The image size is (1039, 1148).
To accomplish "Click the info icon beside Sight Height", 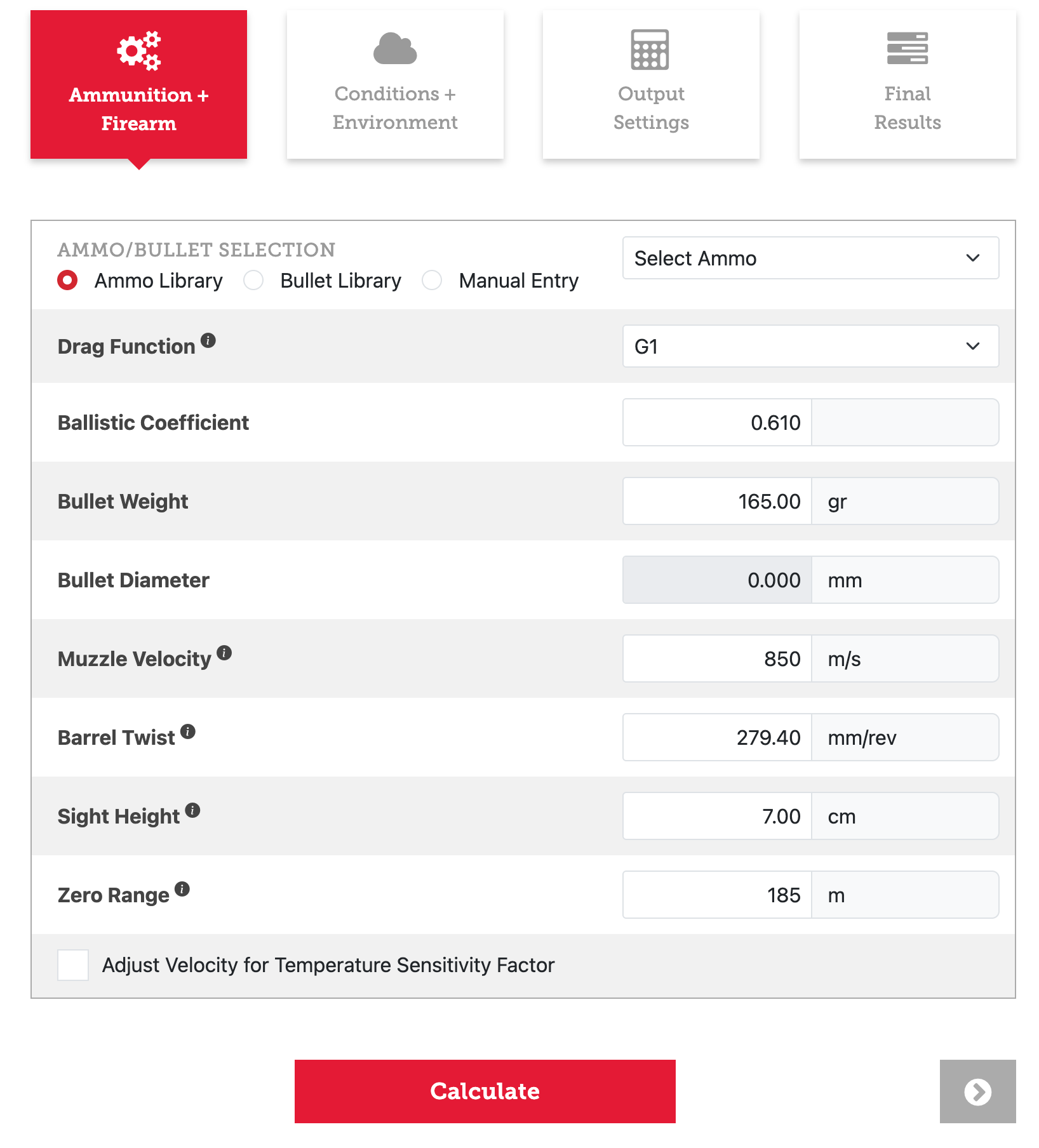I will (193, 810).
